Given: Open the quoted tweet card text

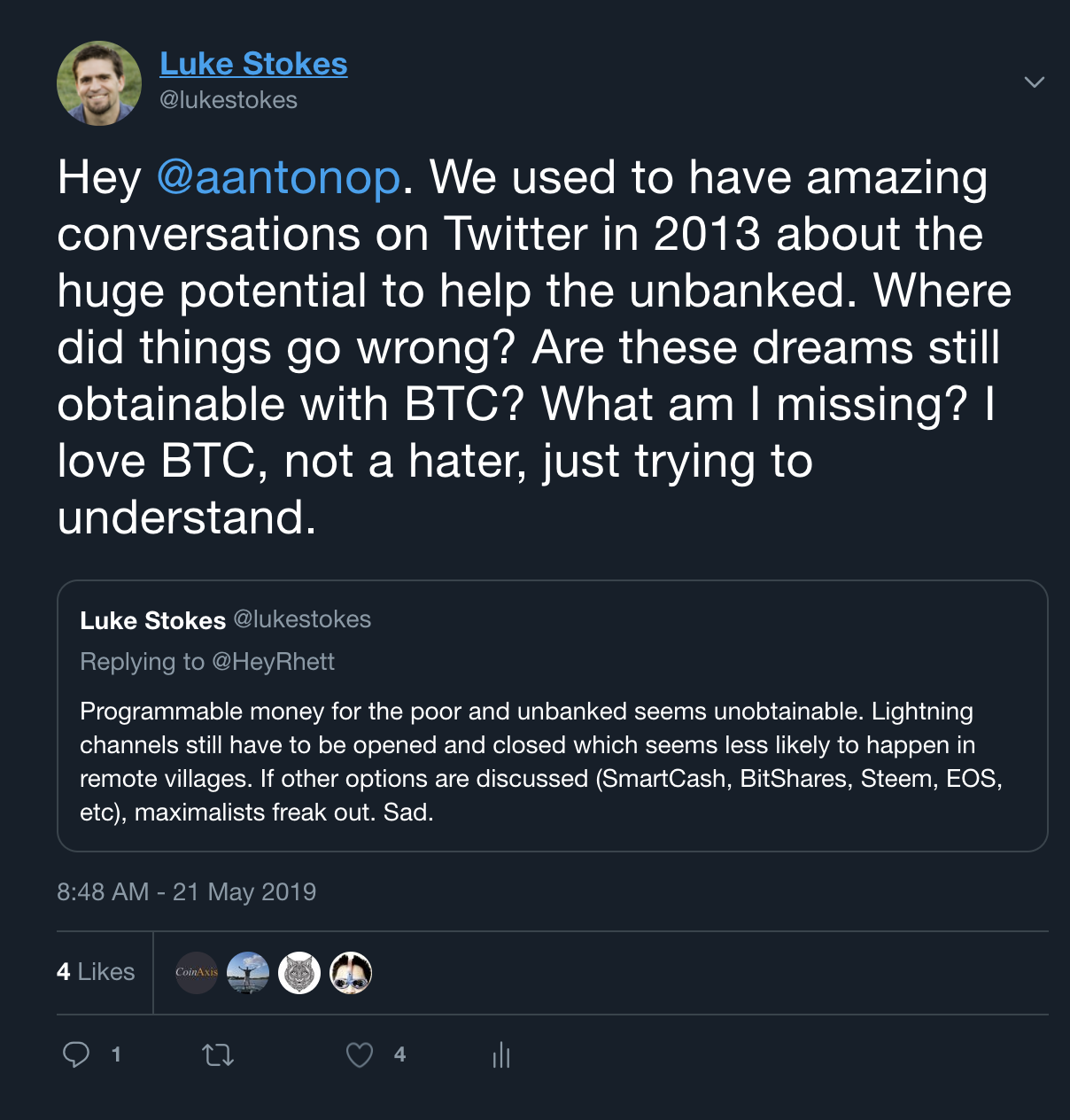Looking at the screenshot, I should coord(541,761).
